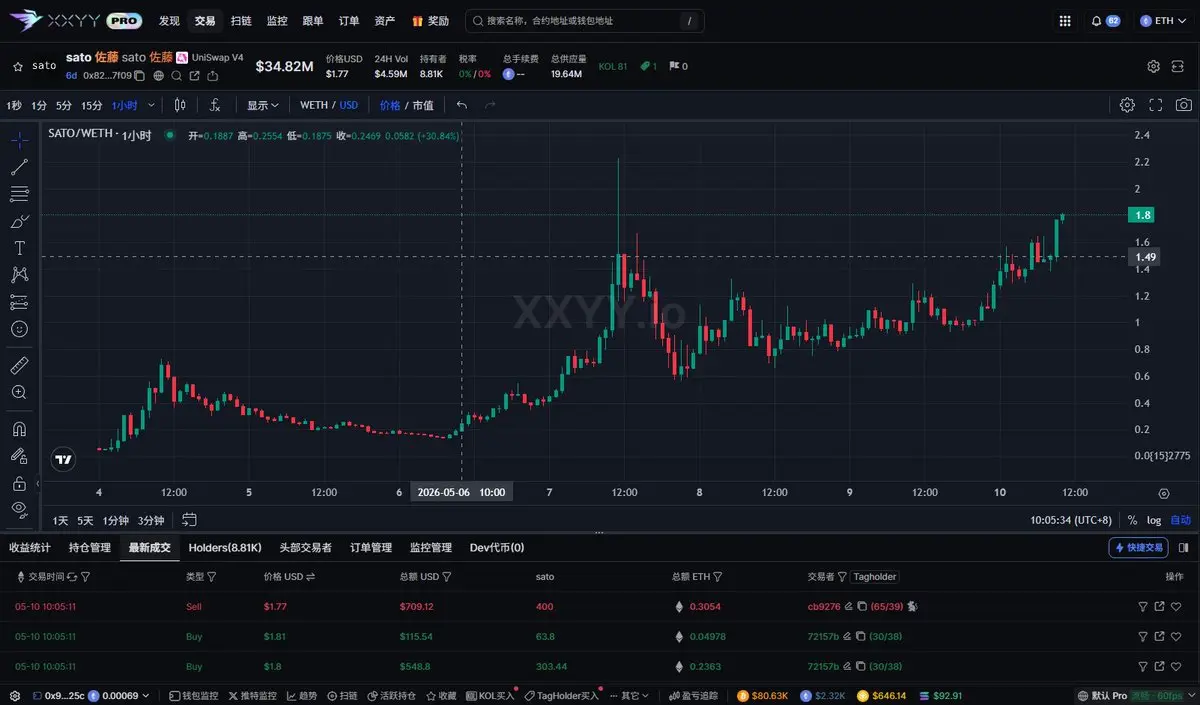Expand the 其它 menu in bottom bar
The height and width of the screenshot is (705, 1200).
(x=629, y=695)
